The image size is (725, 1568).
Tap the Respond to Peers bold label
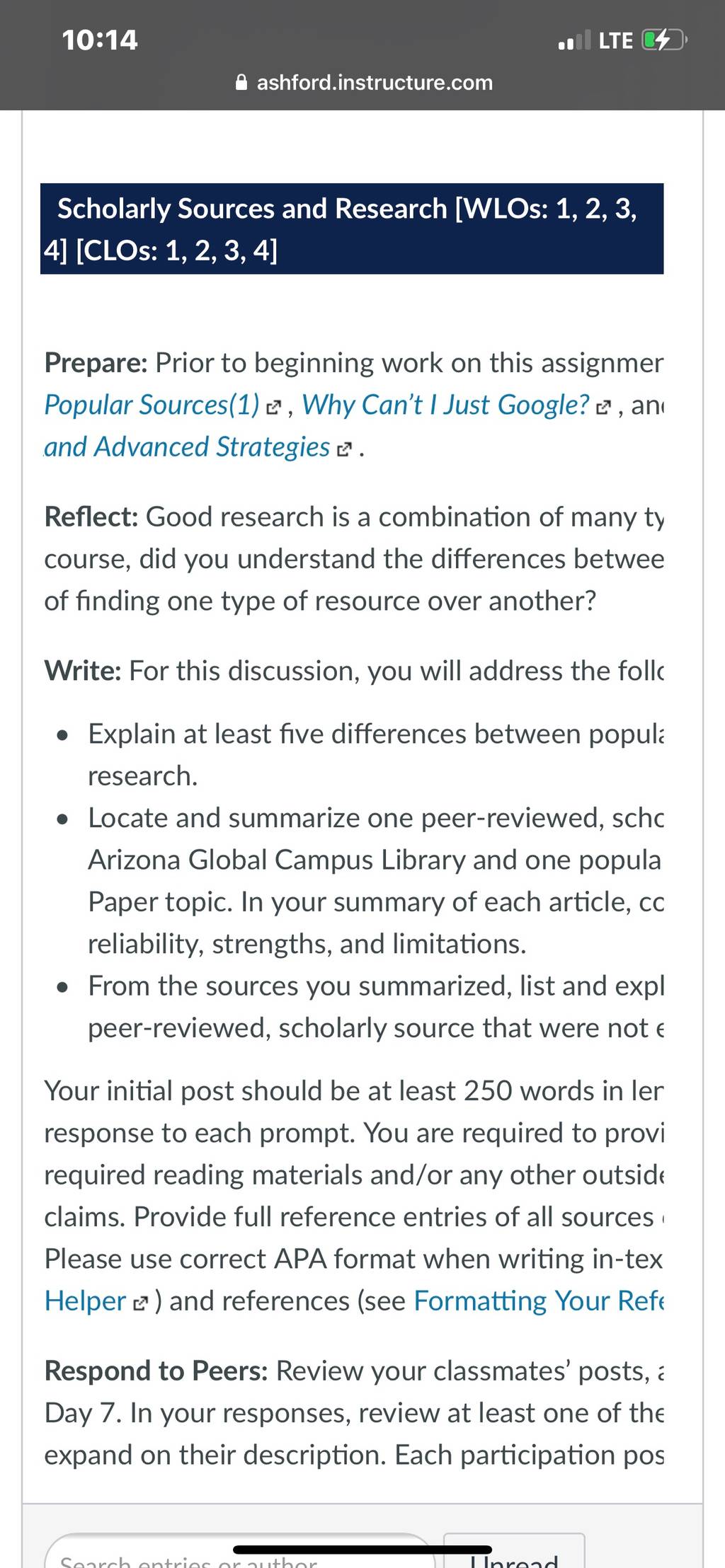click(156, 1371)
